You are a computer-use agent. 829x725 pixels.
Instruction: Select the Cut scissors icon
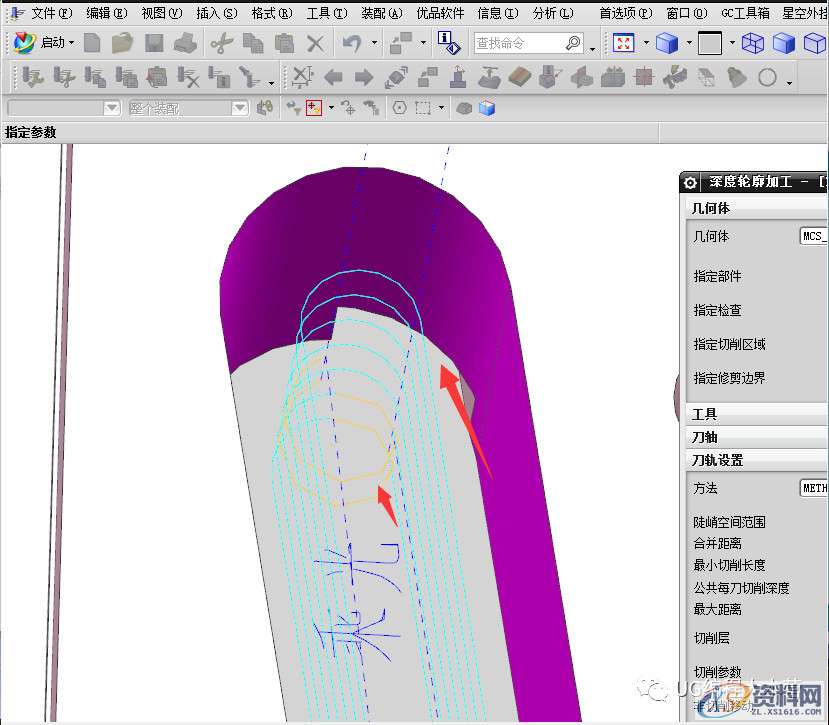(222, 43)
